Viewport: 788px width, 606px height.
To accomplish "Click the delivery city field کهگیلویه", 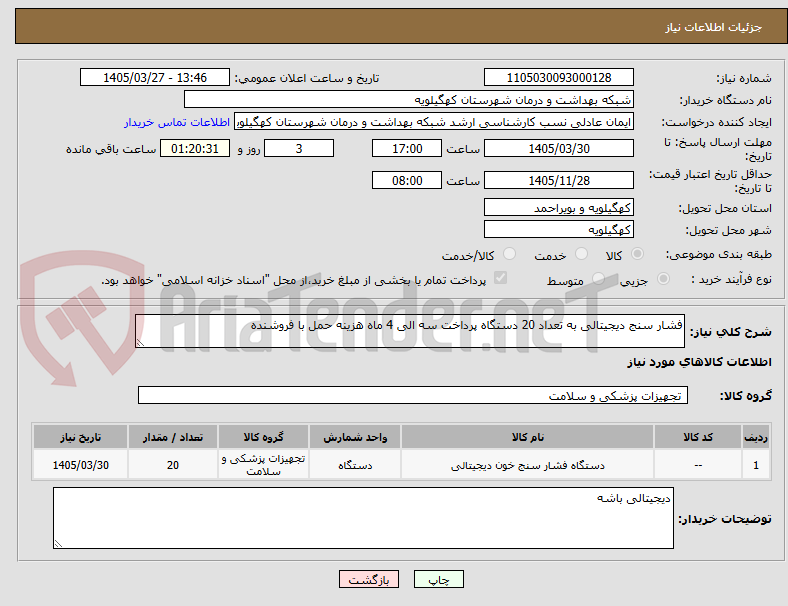I will tap(559, 230).
